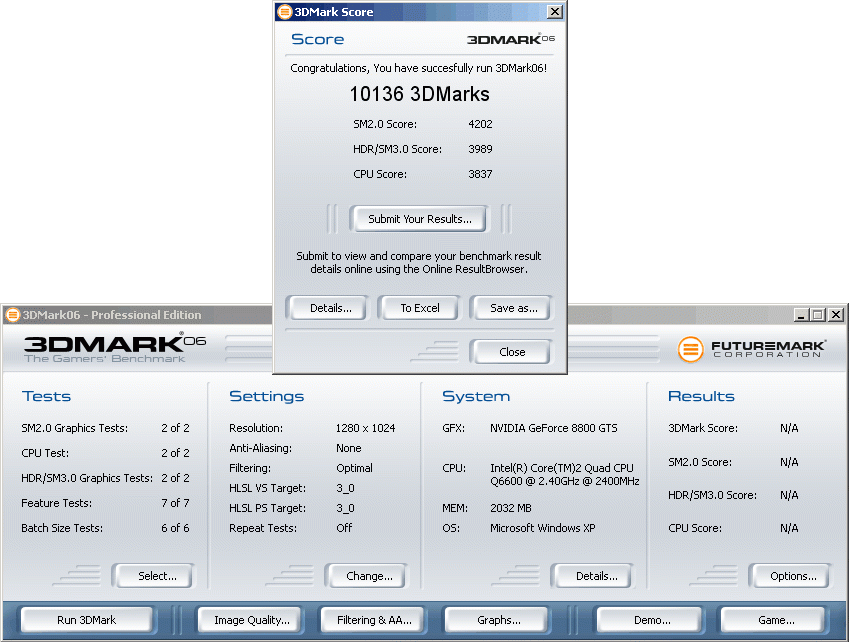Close 3DMark Score dialog via title bar X
The width and height of the screenshot is (849, 642).
pos(554,11)
